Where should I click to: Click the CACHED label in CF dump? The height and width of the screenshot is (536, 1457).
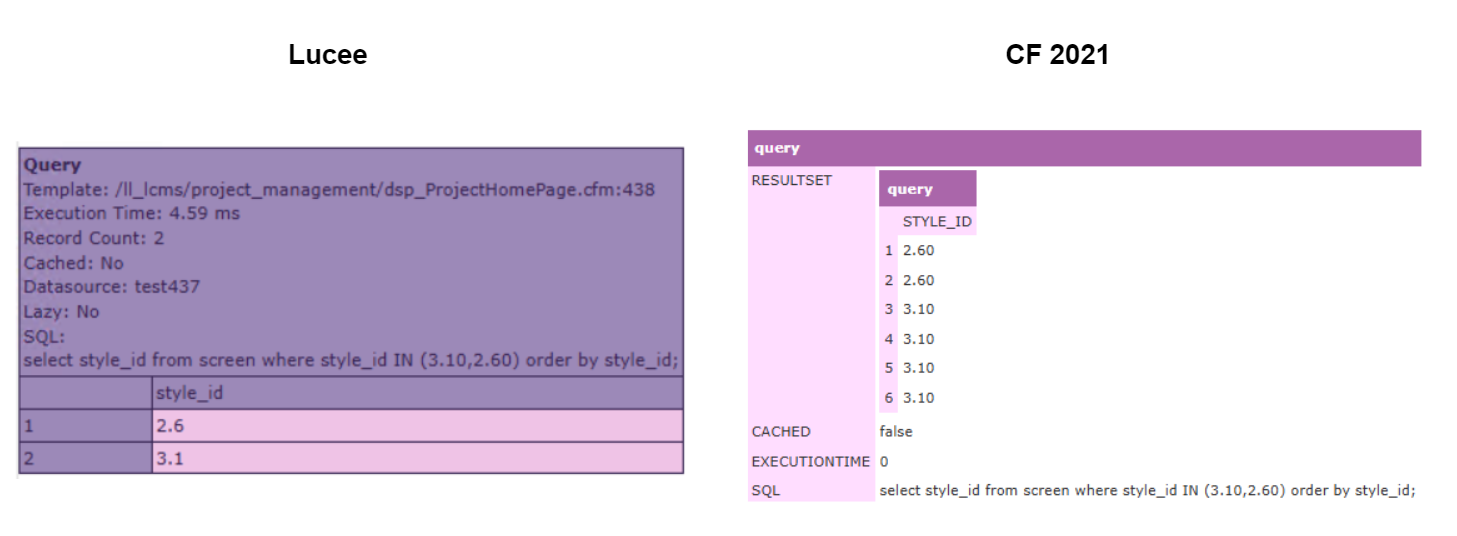[x=781, y=432]
